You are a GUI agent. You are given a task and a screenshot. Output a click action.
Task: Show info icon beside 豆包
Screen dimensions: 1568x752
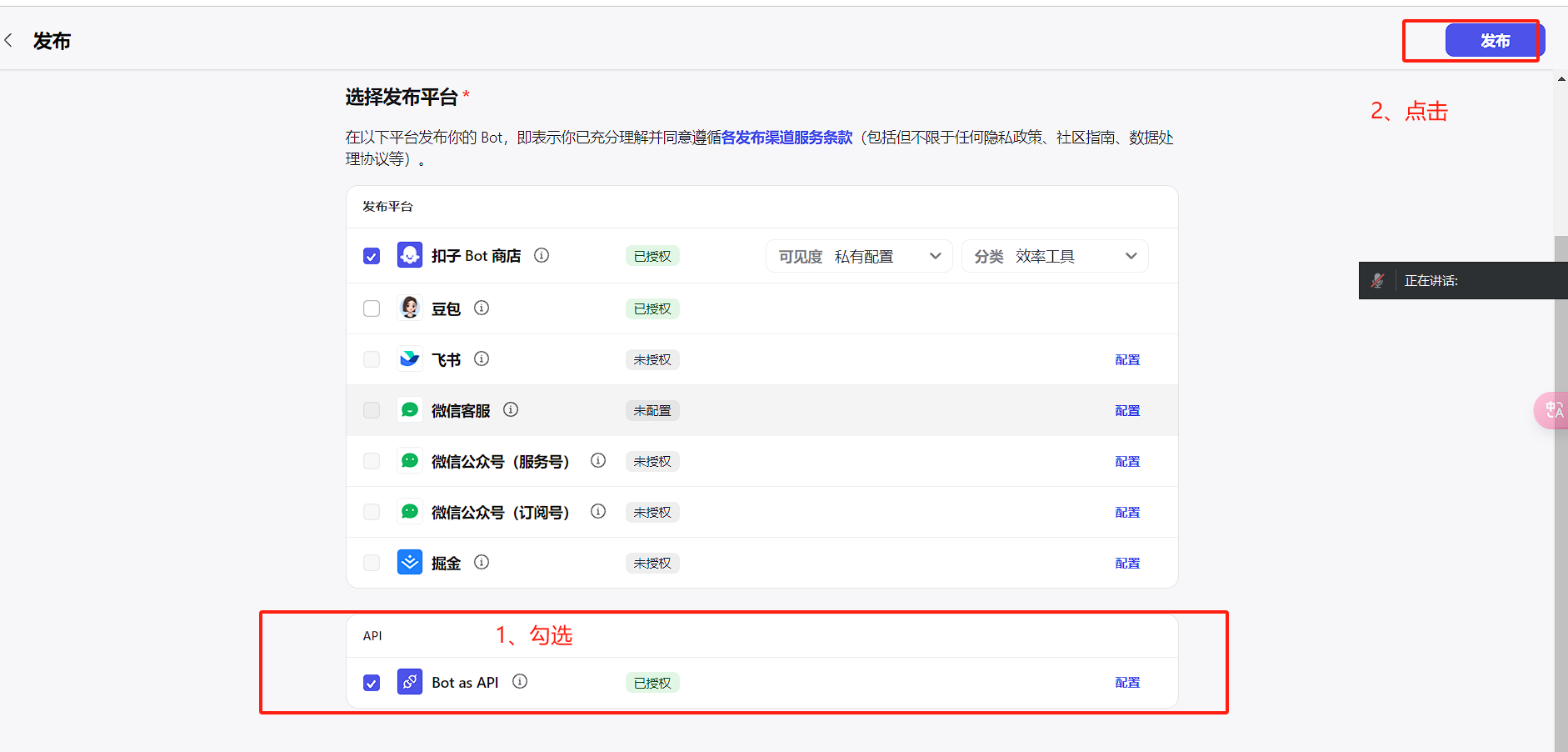[x=482, y=308]
